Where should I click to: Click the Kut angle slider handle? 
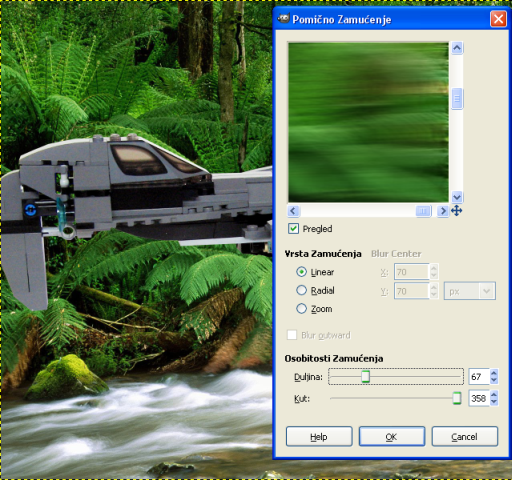coord(457,398)
